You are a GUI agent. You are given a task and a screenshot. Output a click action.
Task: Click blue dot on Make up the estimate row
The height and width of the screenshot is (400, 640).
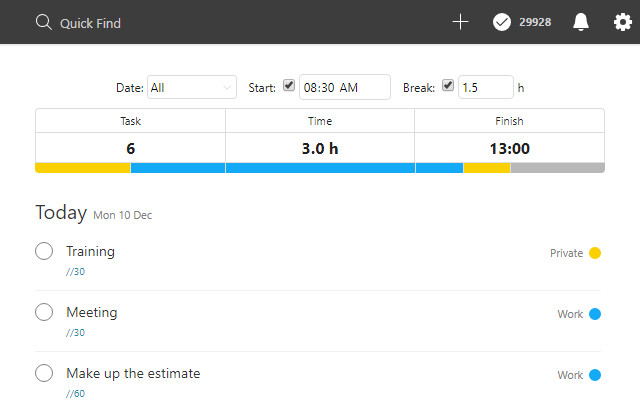pyautogui.click(x=595, y=375)
